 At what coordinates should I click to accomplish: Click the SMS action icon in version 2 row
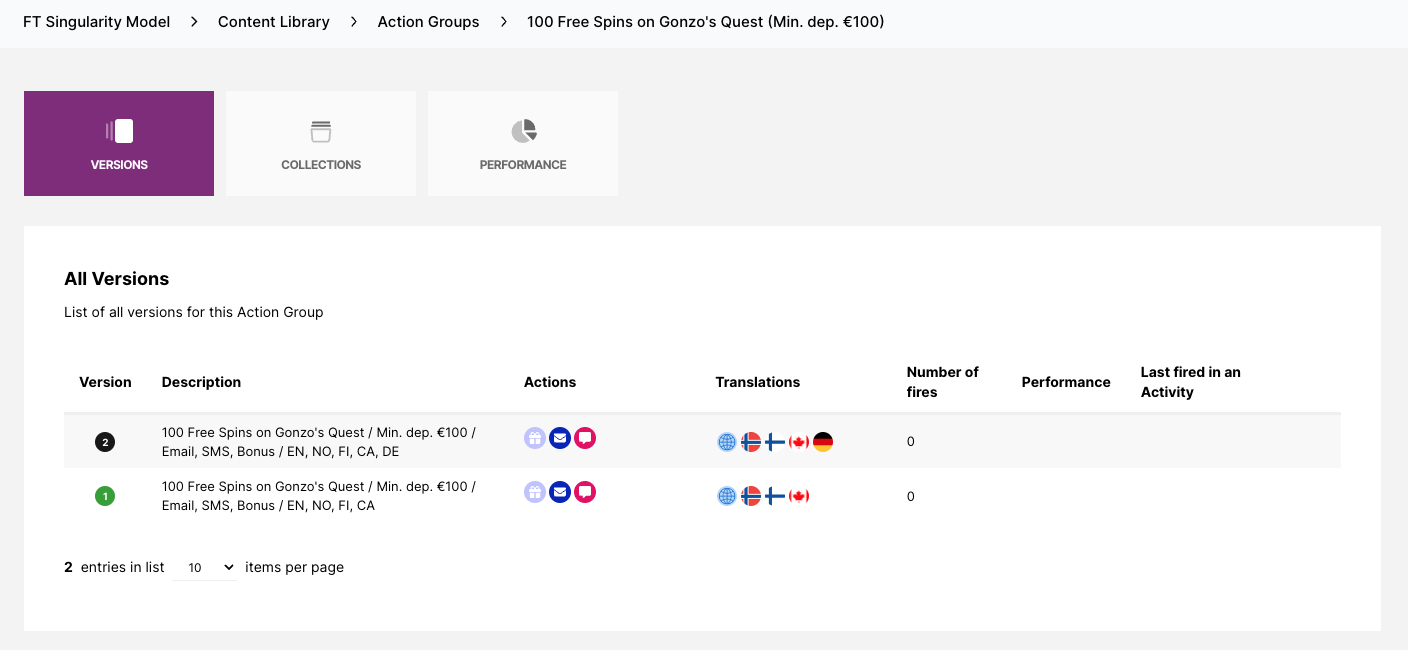click(585, 438)
